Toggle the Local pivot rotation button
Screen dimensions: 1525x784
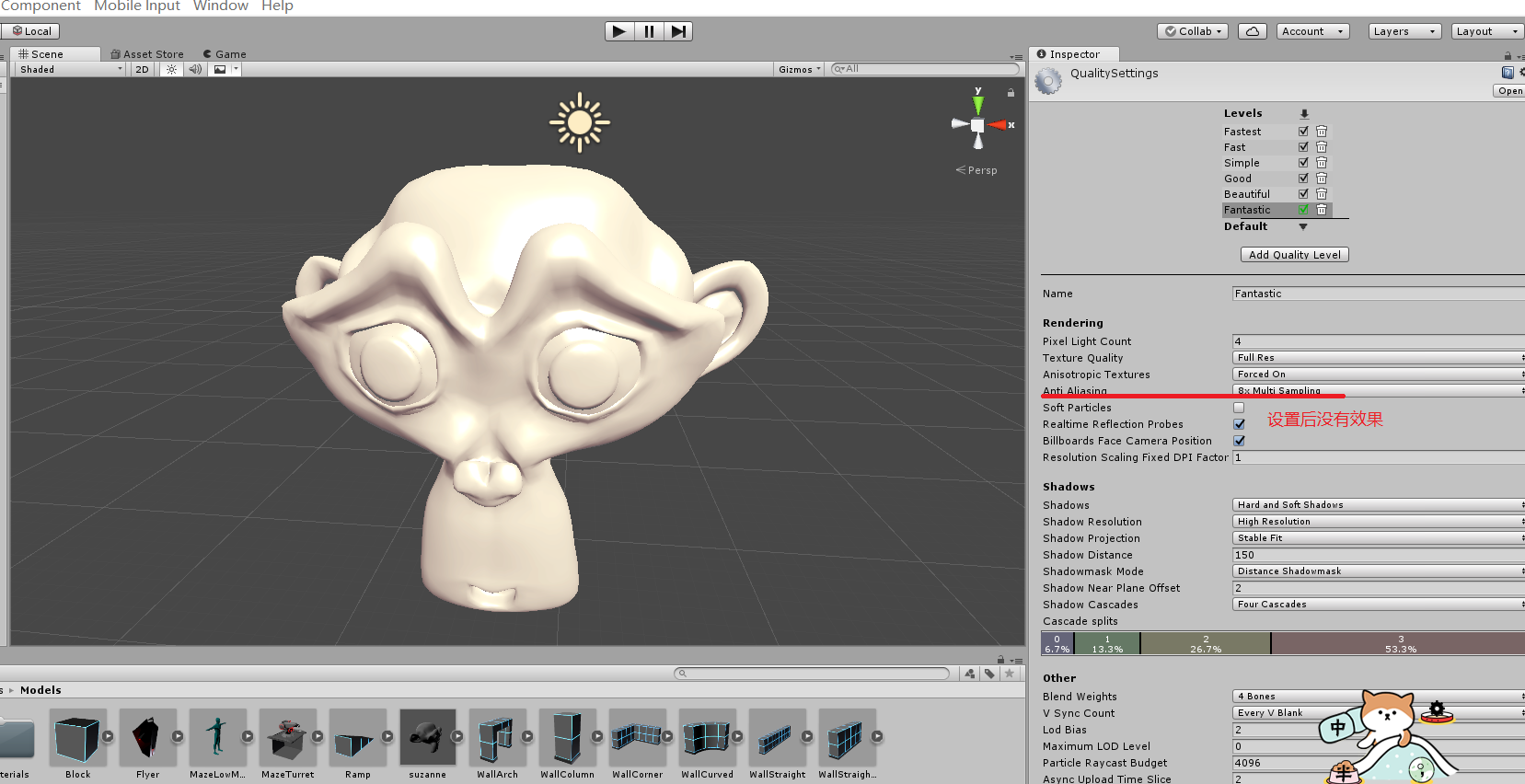(x=31, y=31)
